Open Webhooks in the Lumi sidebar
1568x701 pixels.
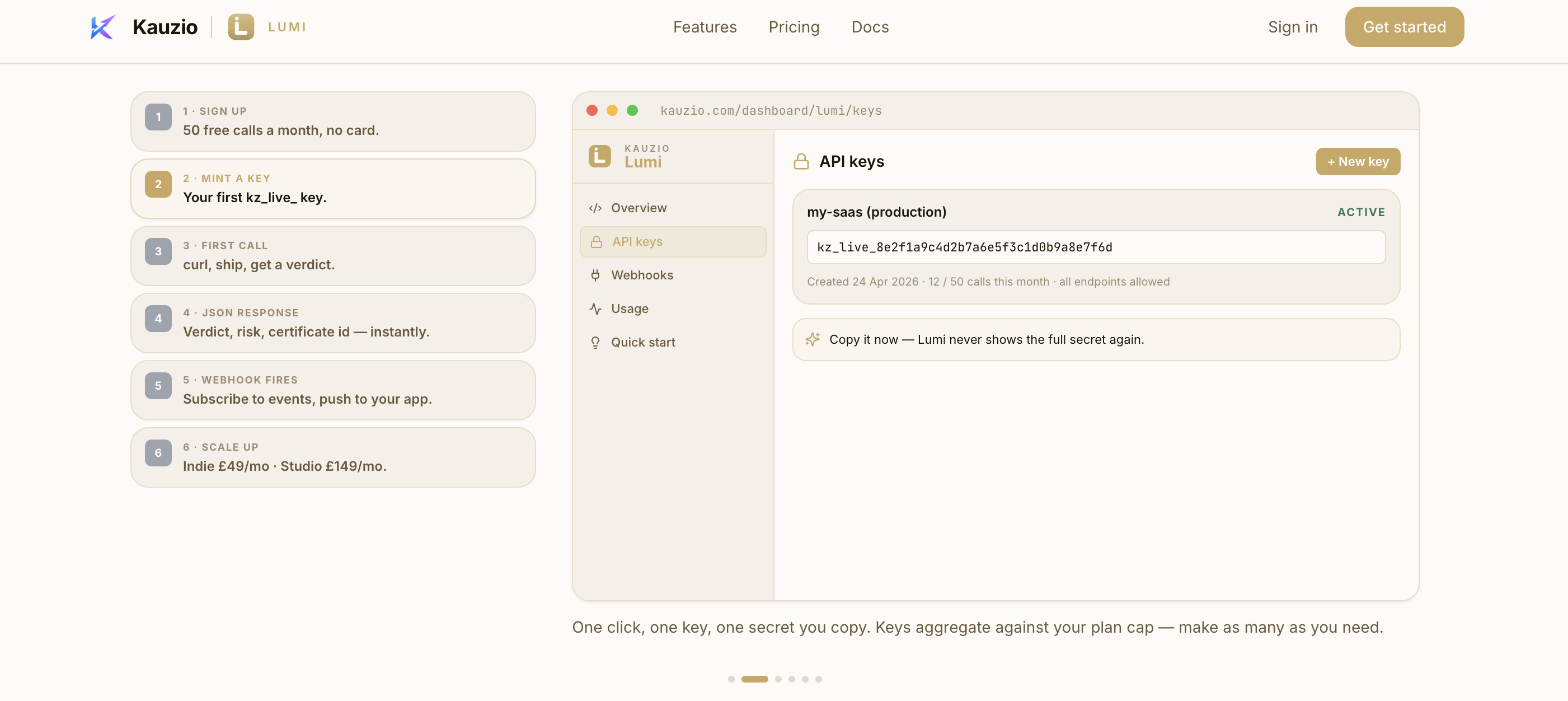(673, 275)
